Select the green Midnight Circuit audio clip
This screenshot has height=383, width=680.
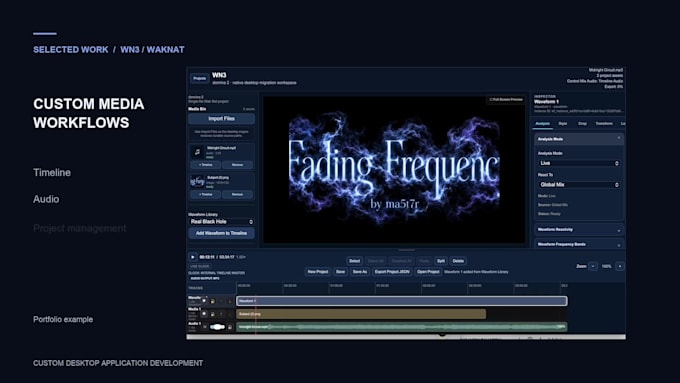pos(402,327)
